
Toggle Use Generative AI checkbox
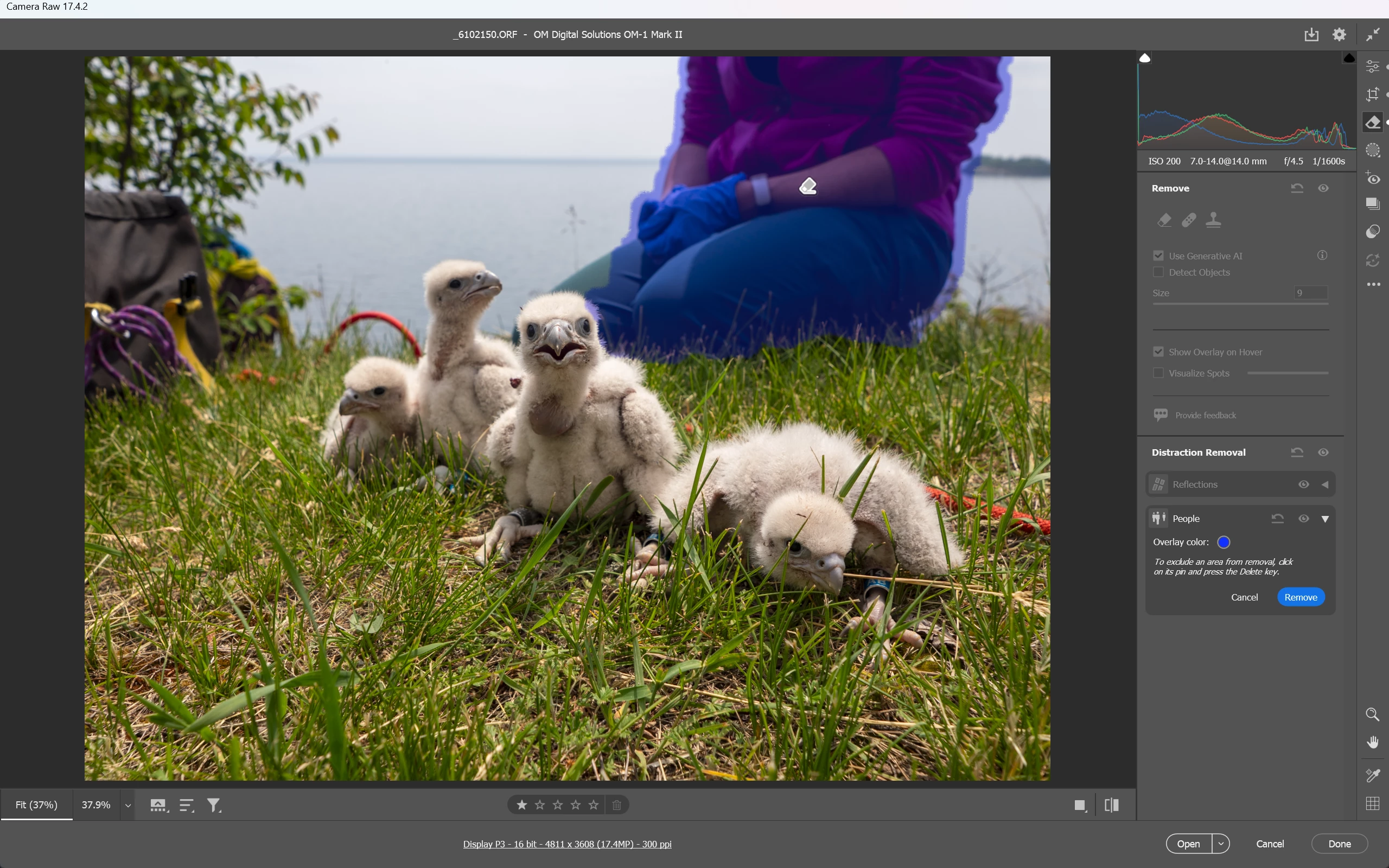(x=1158, y=256)
